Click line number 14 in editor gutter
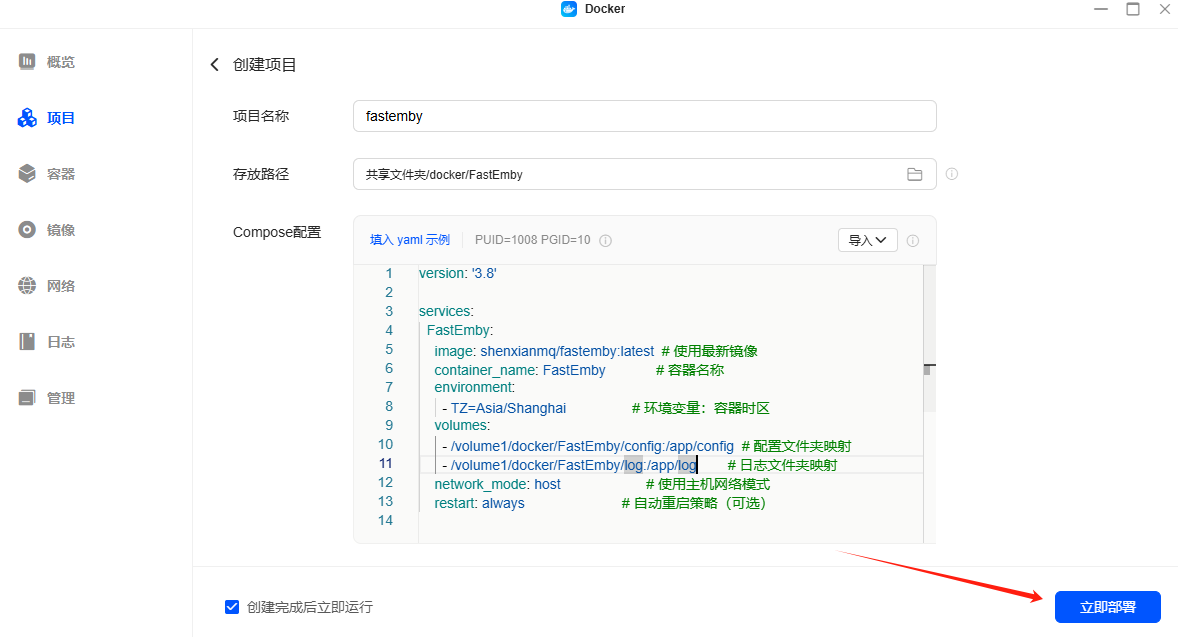Image resolution: width=1178 pixels, height=637 pixels. (x=385, y=520)
